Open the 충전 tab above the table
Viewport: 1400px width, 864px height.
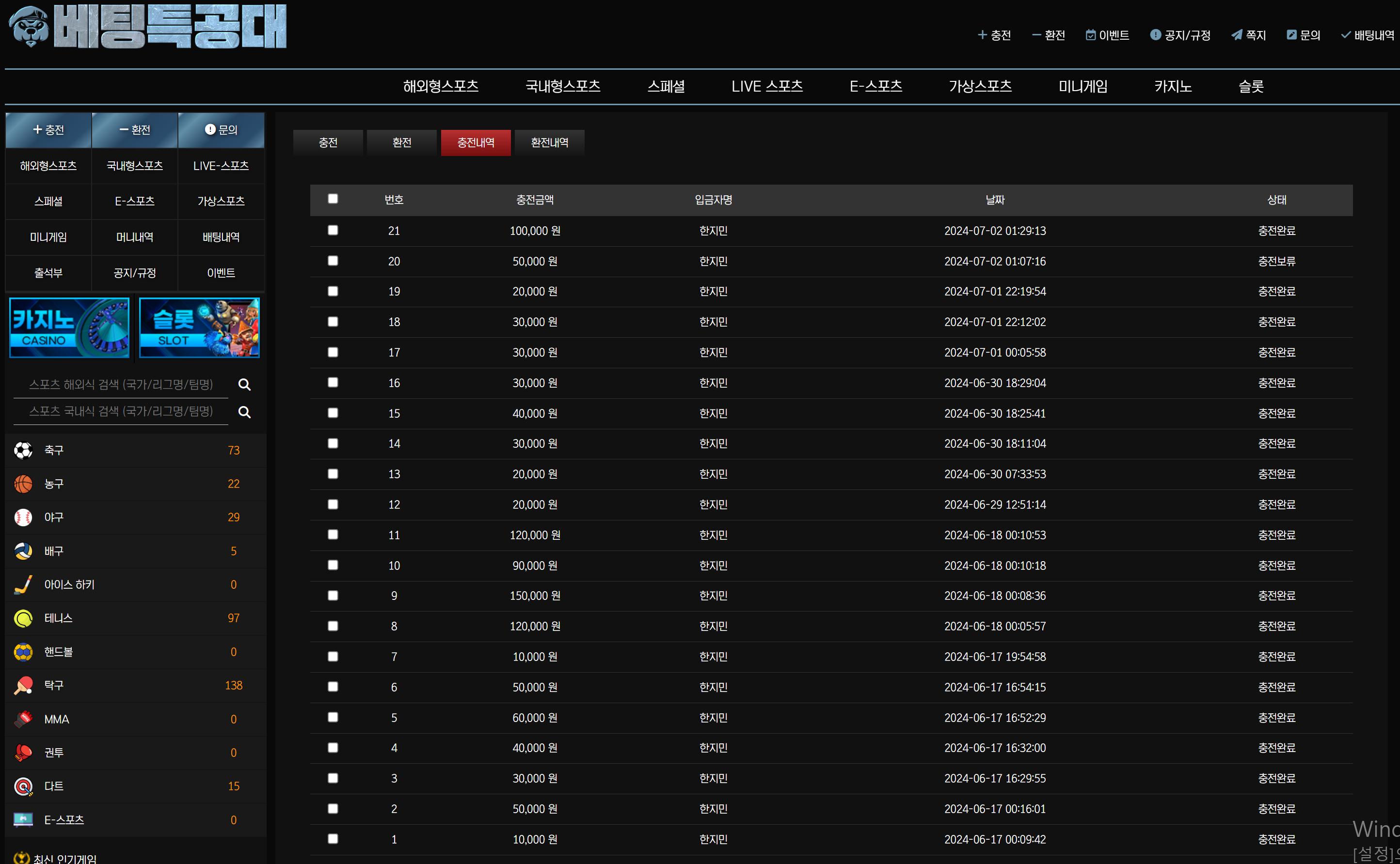(x=328, y=142)
